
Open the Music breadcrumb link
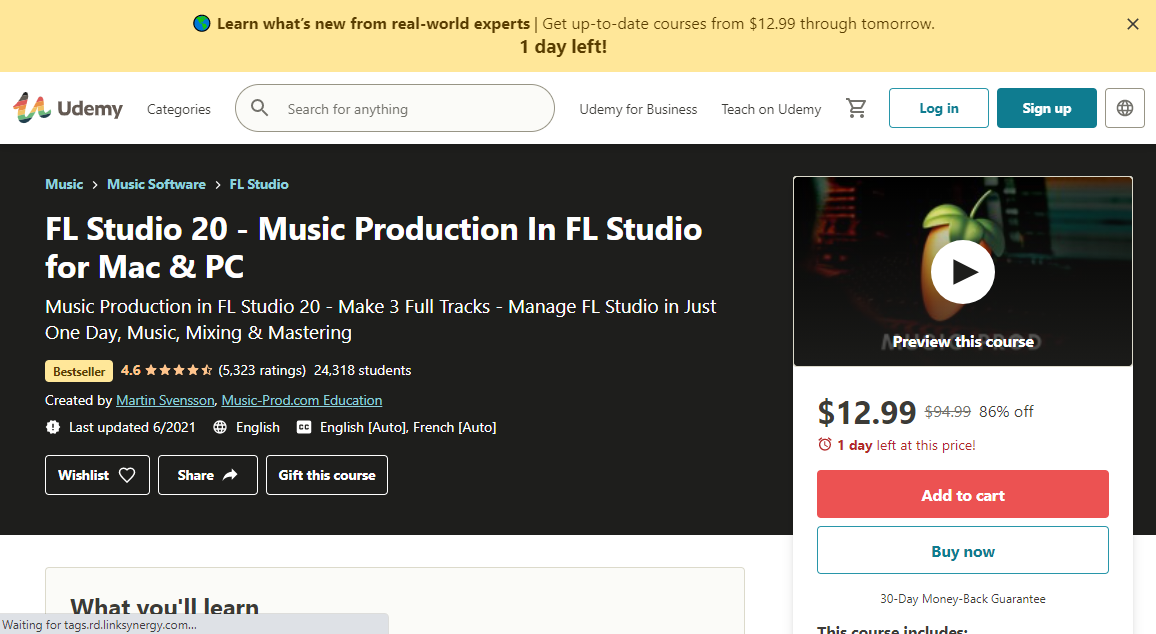63,184
